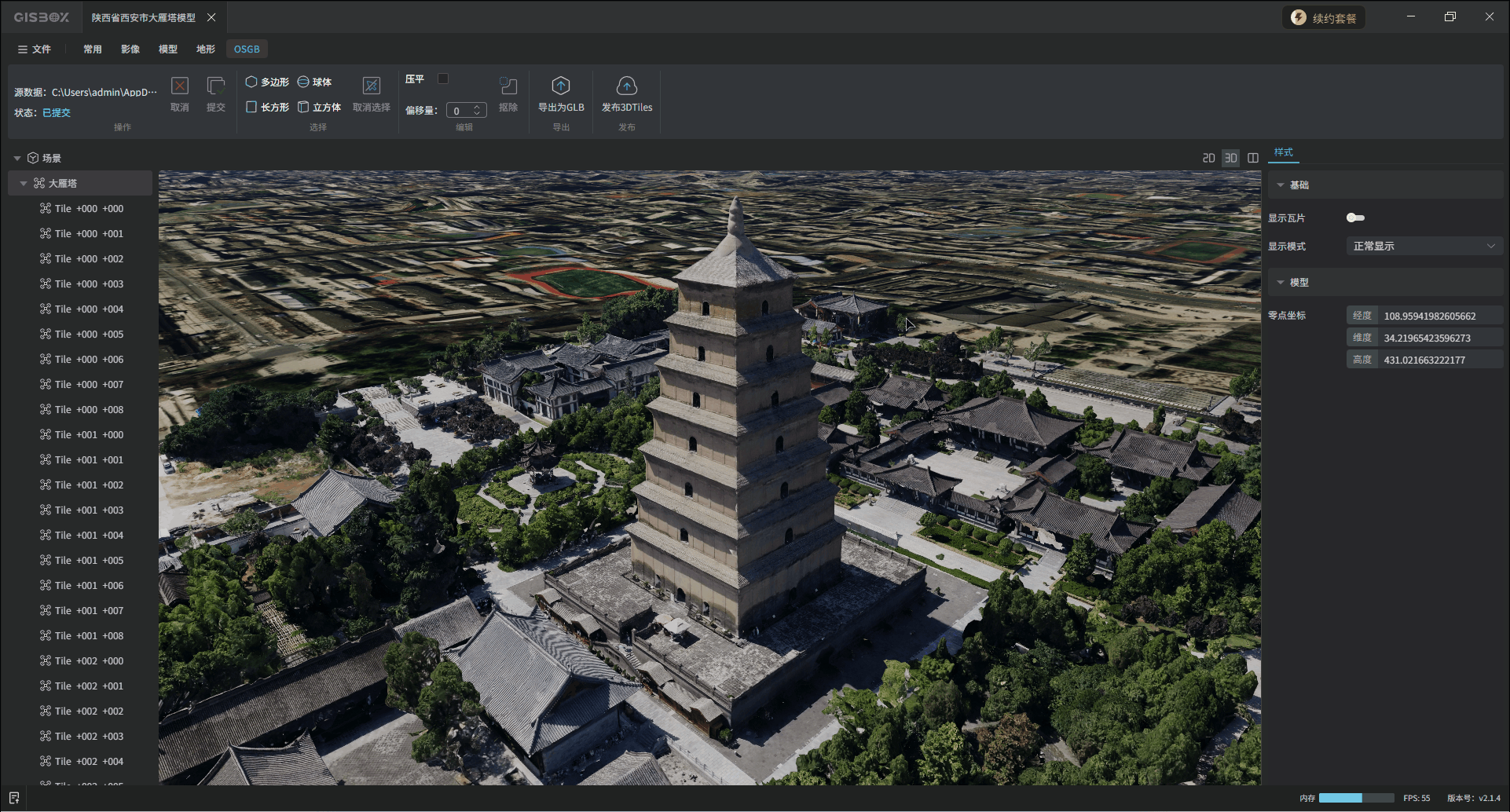
Task: Toggle the show tiles (显示瓦片) switch
Action: click(1355, 218)
